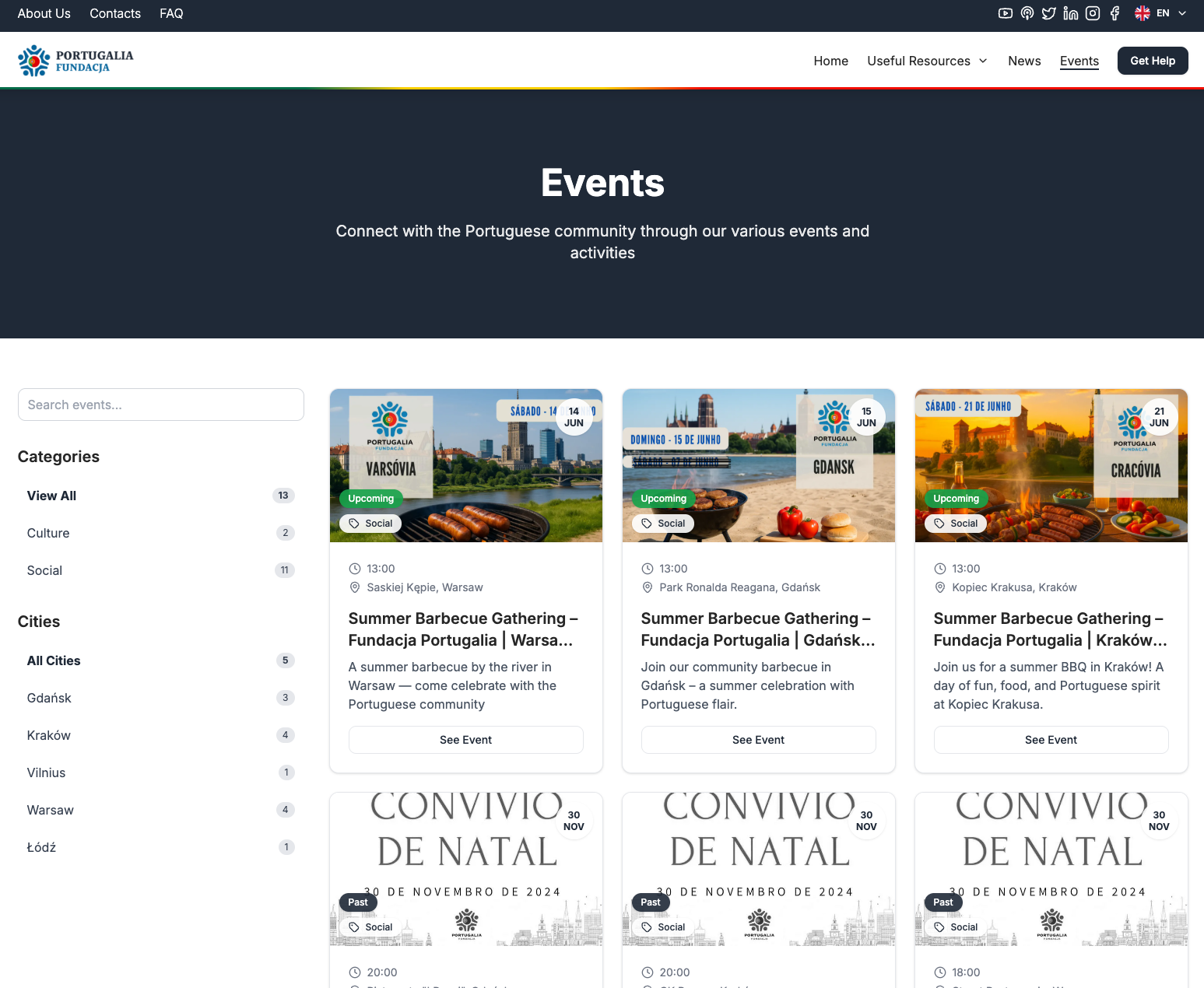1204x988 pixels.
Task: Filter events by Culture category
Action: (x=48, y=533)
